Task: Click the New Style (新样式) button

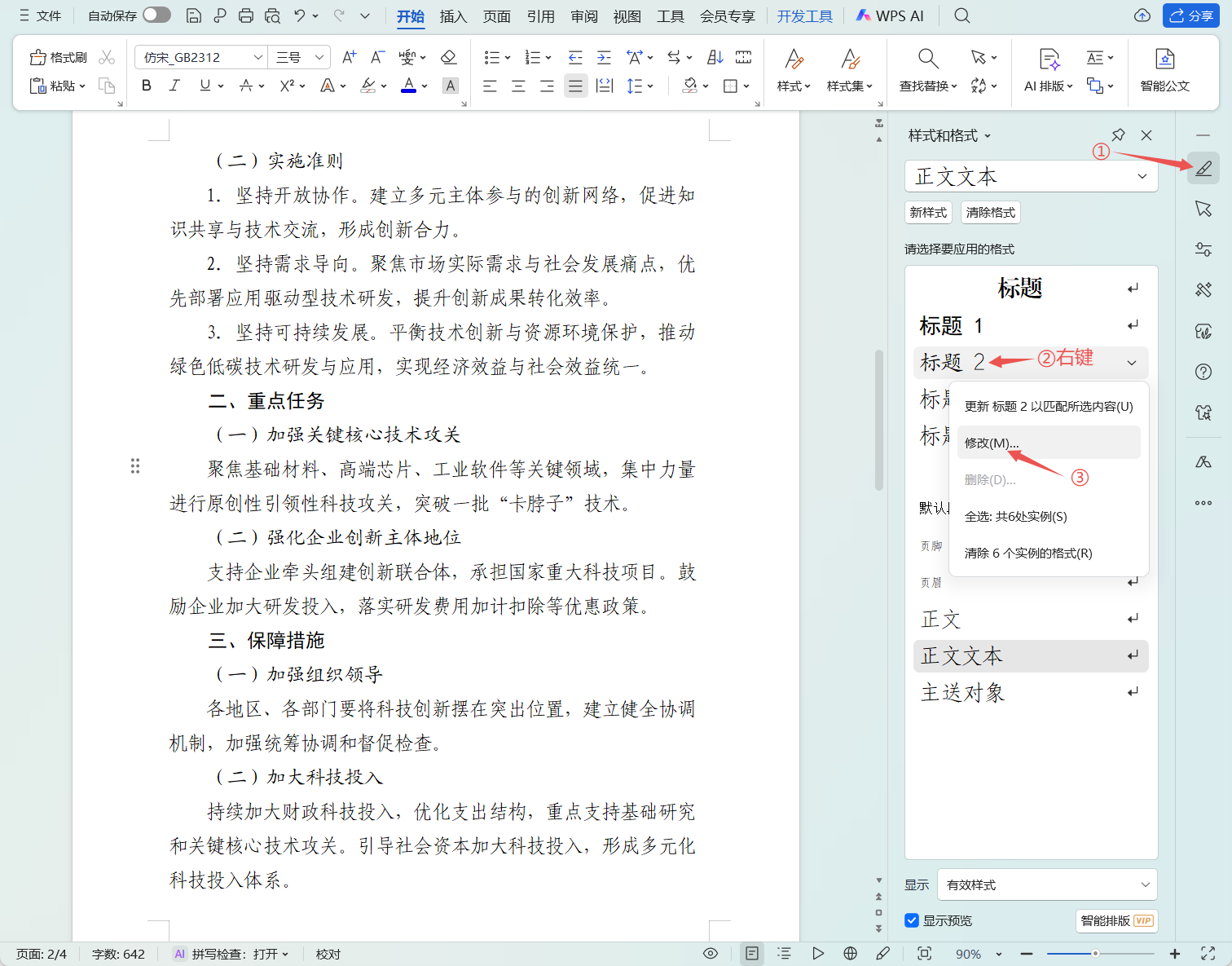Action: point(928,213)
